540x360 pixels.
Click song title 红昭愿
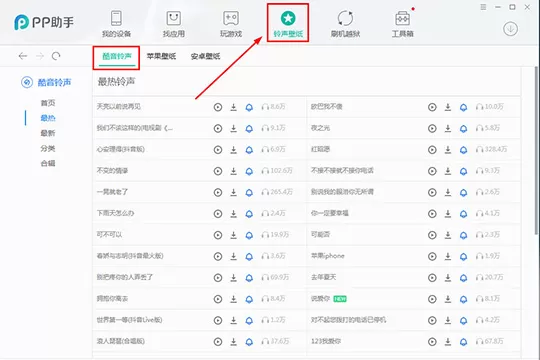click(x=320, y=149)
